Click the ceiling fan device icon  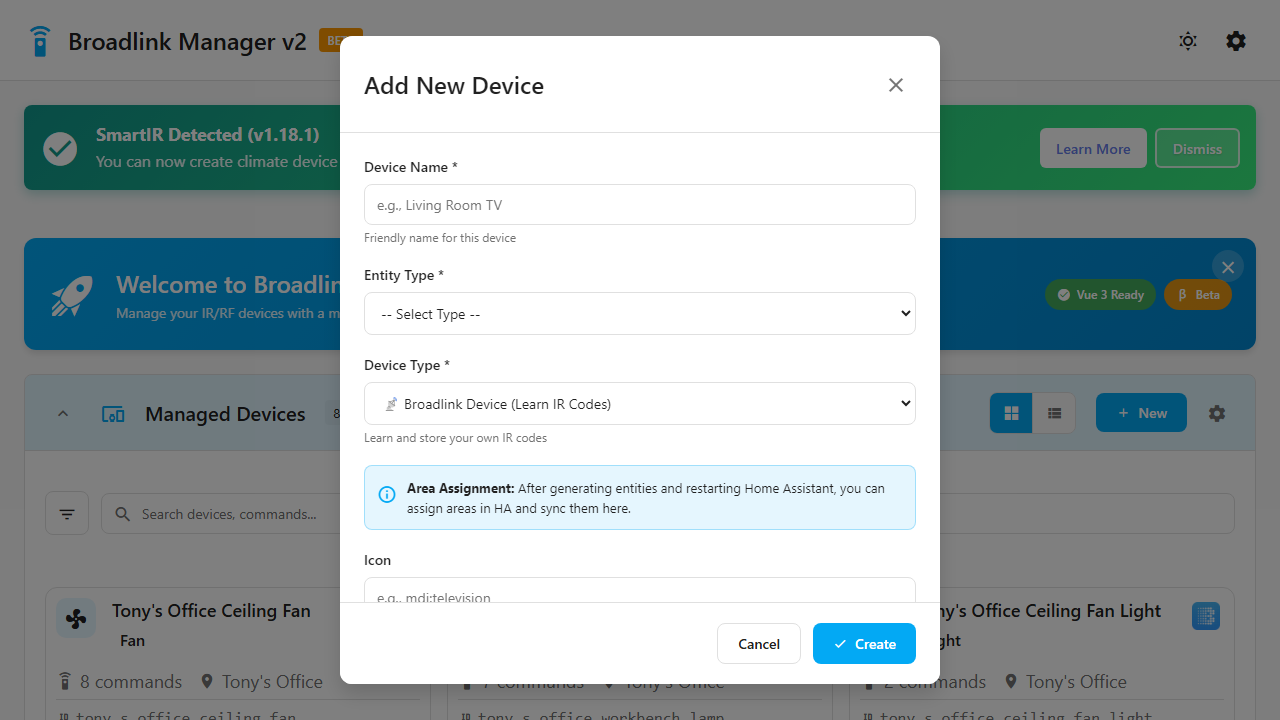coord(76,619)
